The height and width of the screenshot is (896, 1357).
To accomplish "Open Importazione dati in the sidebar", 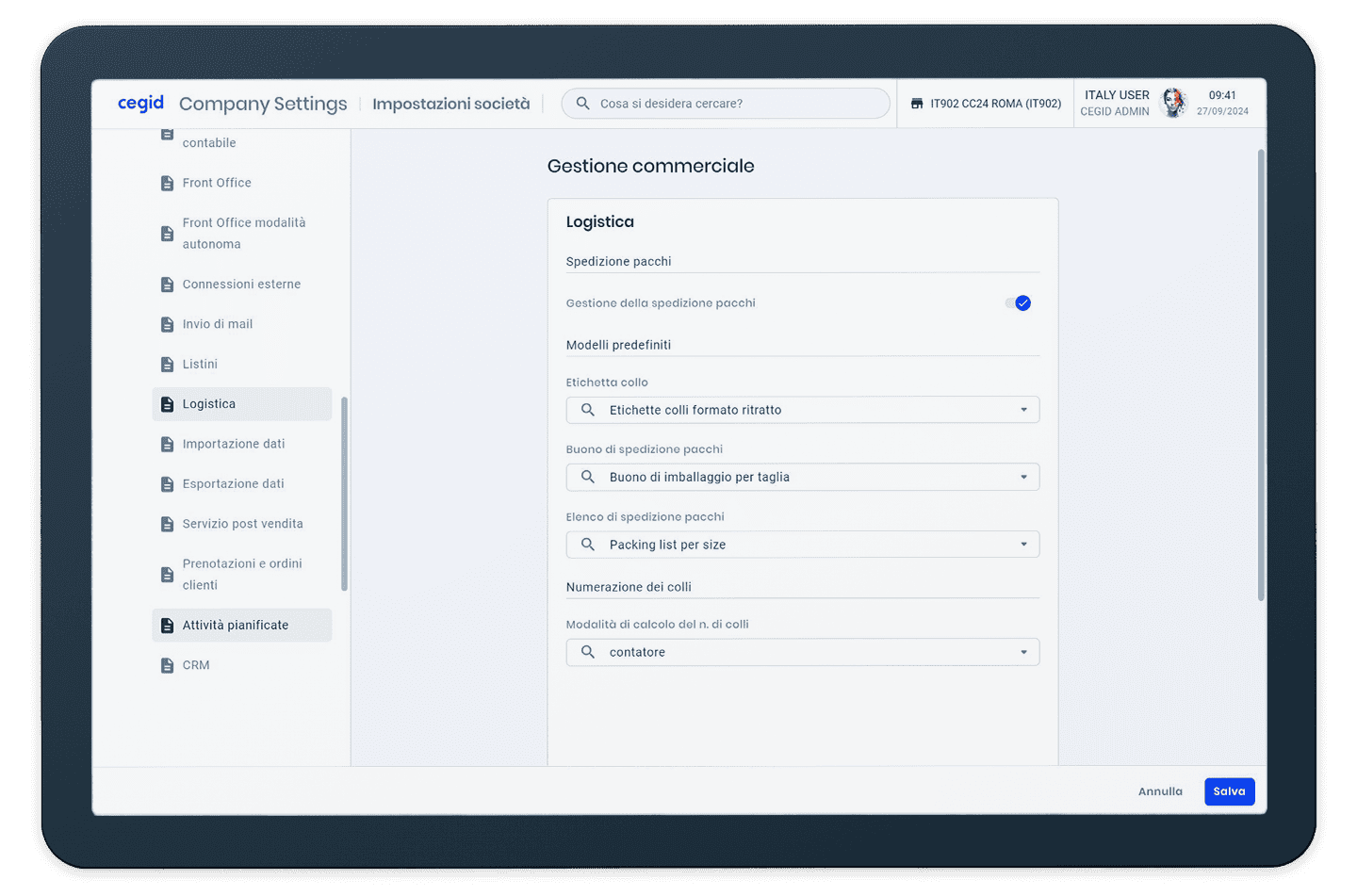I will click(234, 444).
